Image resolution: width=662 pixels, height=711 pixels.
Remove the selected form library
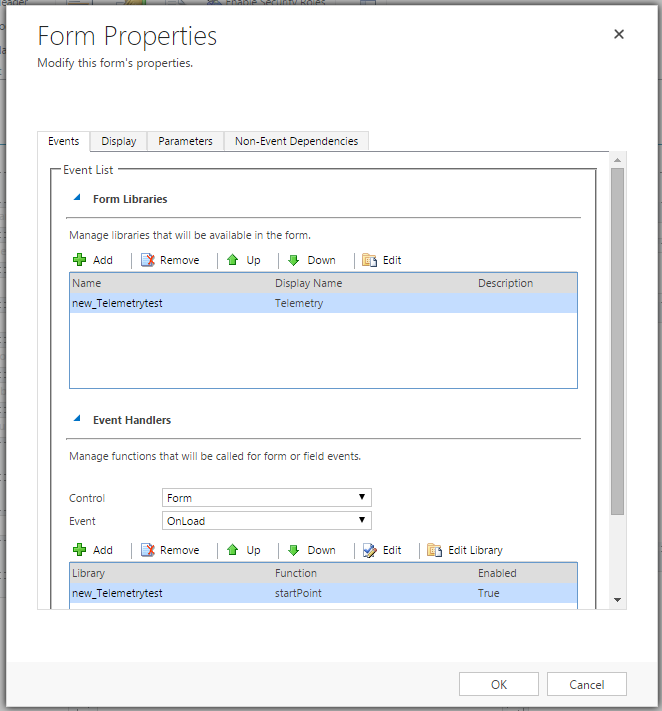170,260
